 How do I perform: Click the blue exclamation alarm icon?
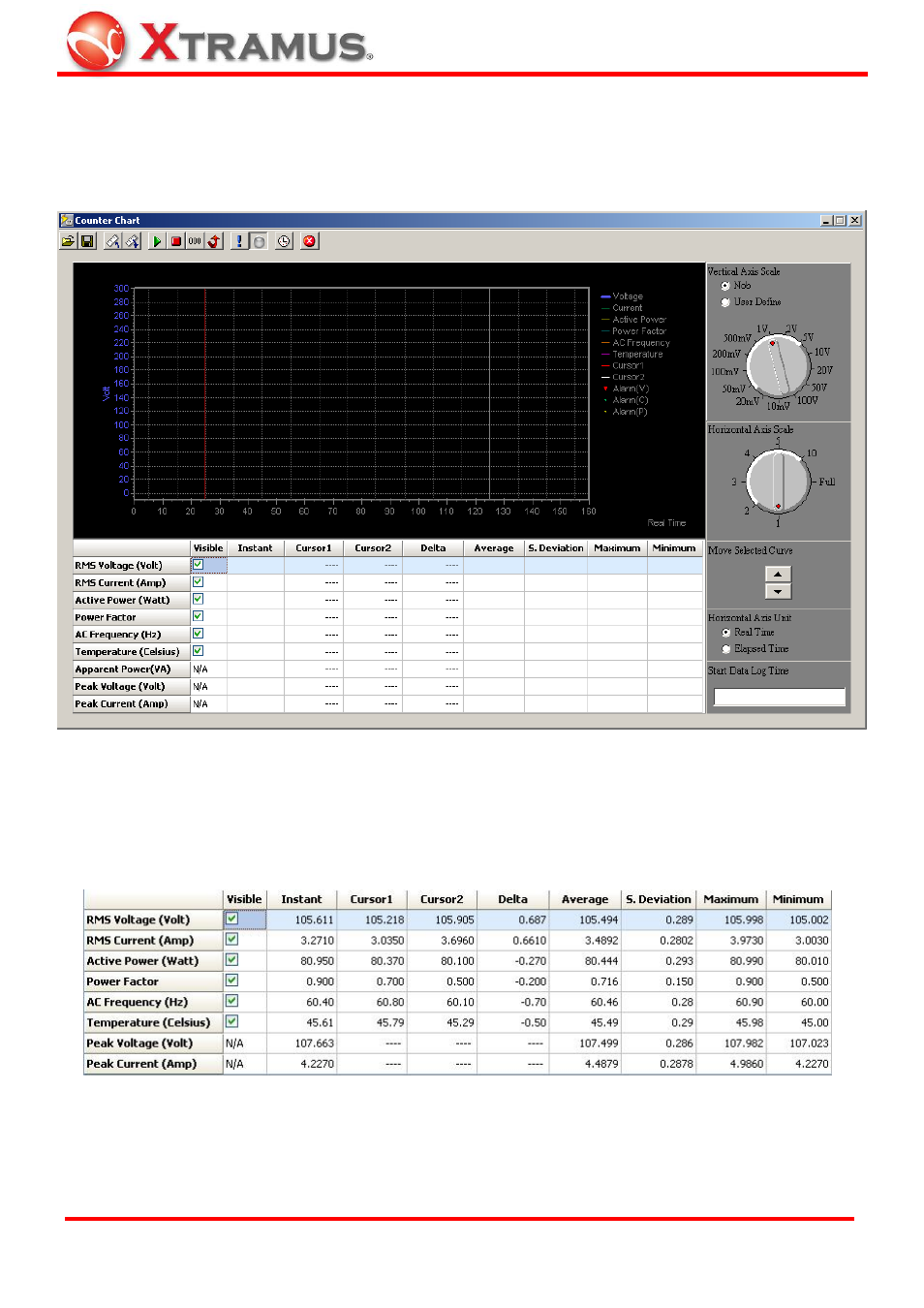click(240, 241)
